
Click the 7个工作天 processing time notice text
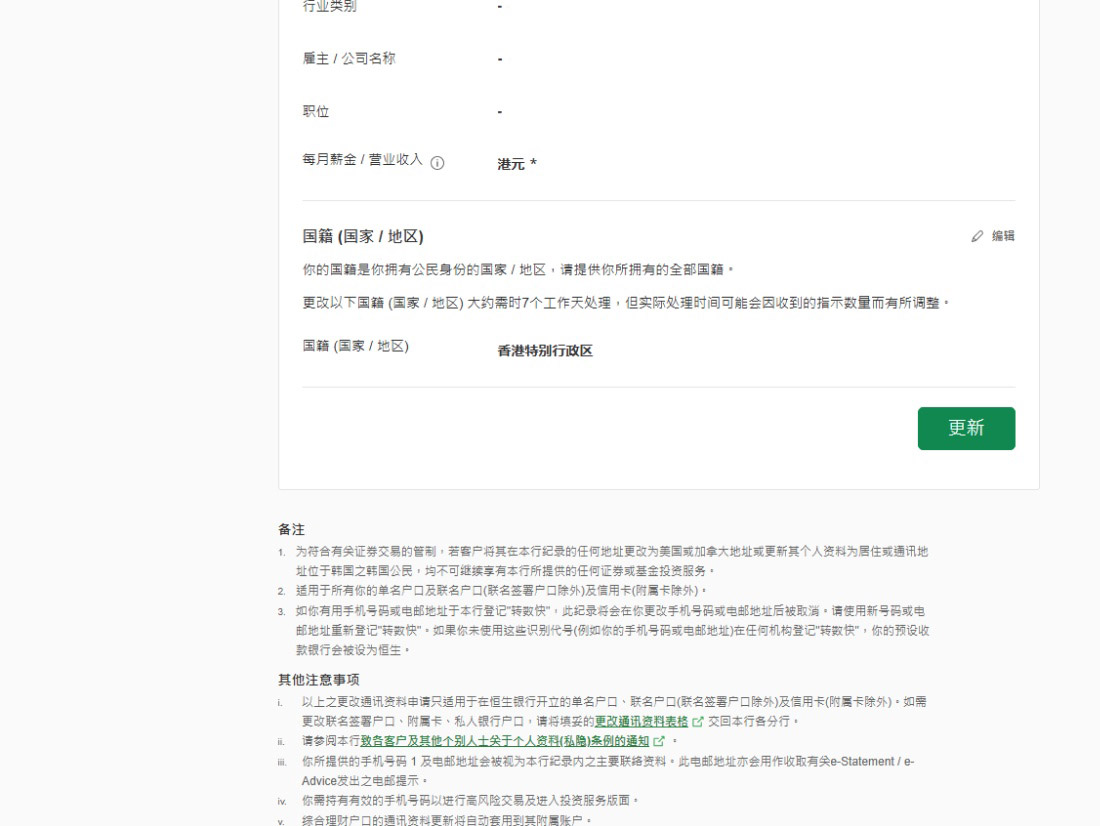(x=625, y=303)
